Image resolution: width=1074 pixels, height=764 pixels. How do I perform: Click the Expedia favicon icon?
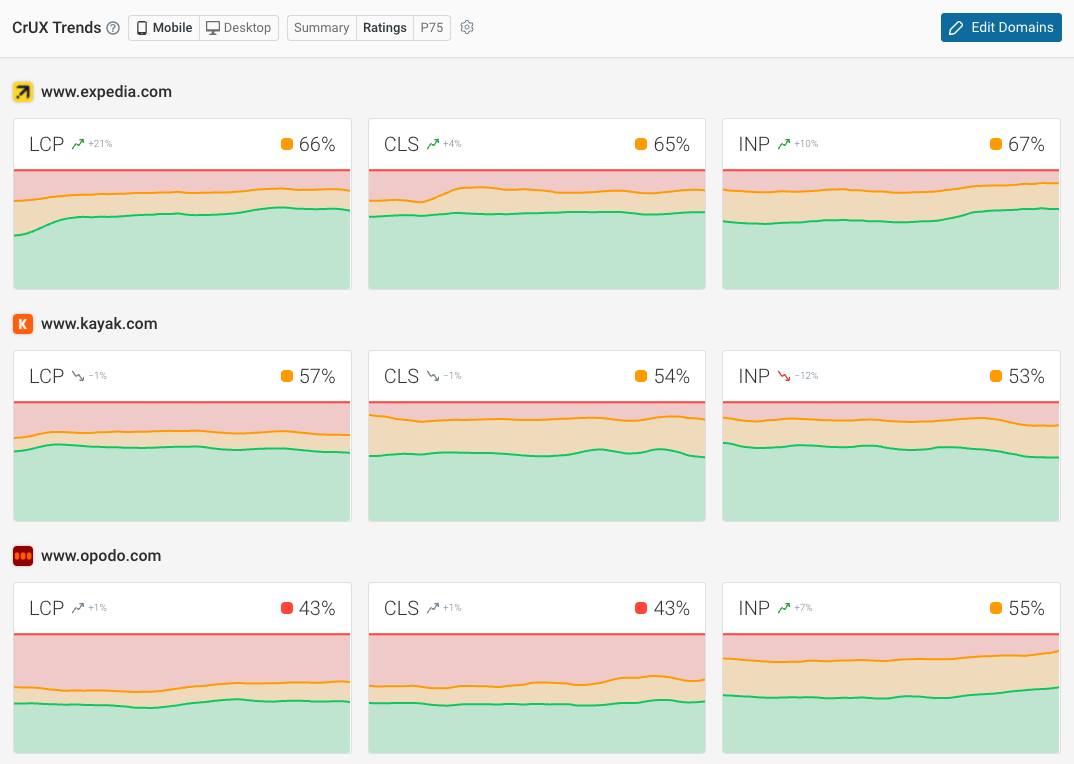pyautogui.click(x=22, y=91)
